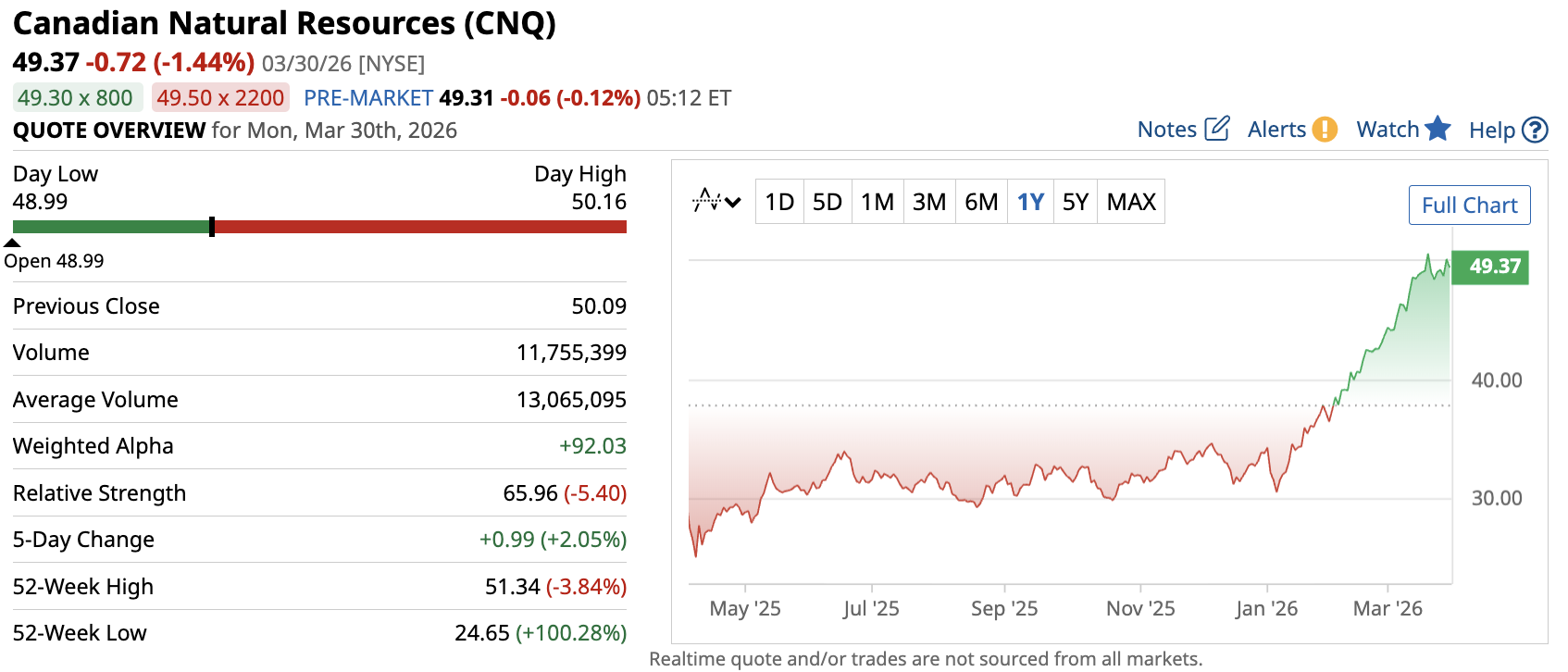Select the 1Y chart range

(x=1030, y=202)
